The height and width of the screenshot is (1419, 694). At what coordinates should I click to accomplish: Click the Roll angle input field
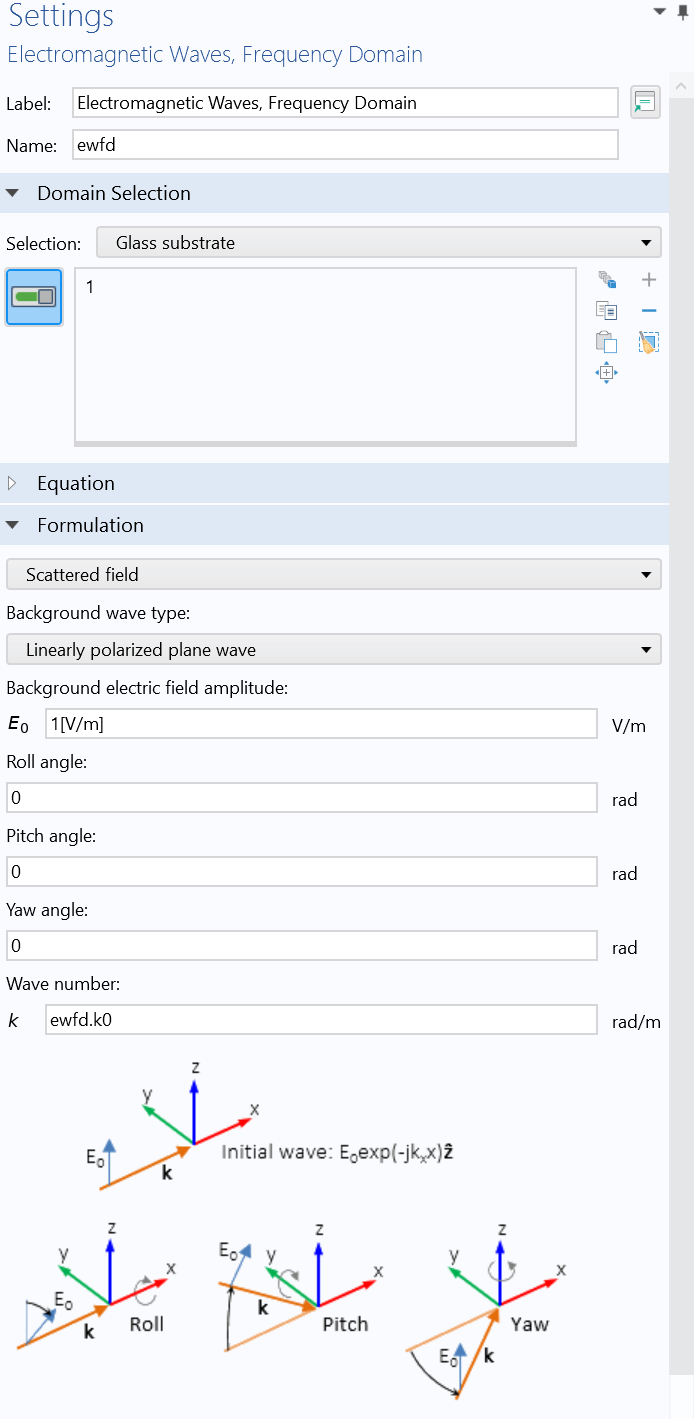click(301, 798)
